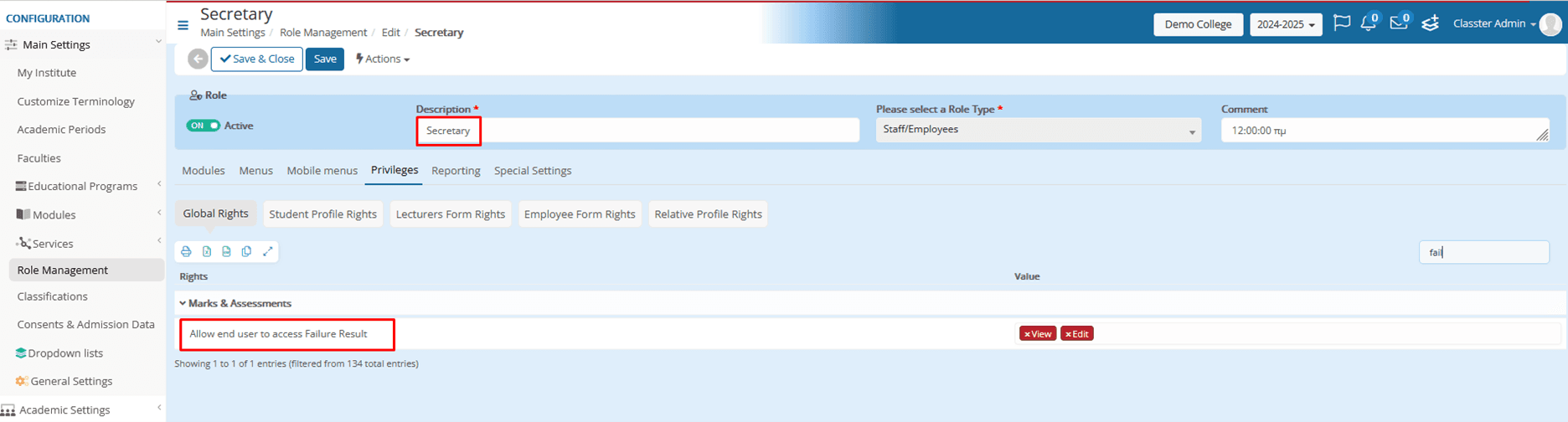This screenshot has height=422, width=1568.
Task: Open Customize Terminology in sidebar
Action: coord(75,101)
